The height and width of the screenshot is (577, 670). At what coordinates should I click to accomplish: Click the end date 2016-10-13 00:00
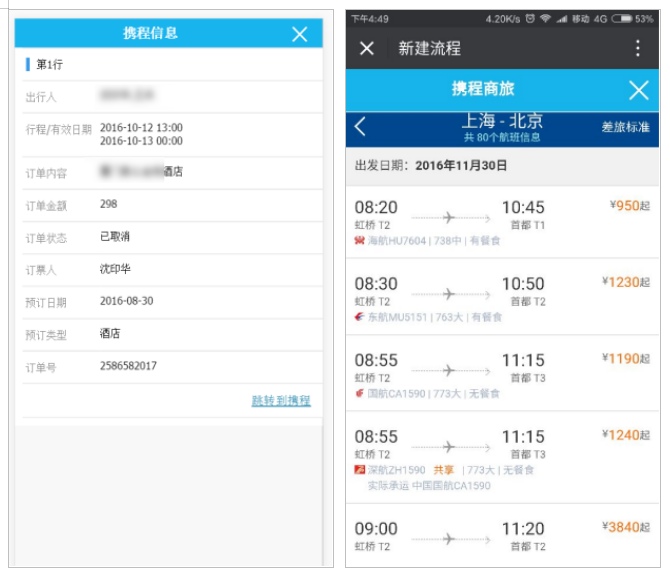pyautogui.click(x=141, y=141)
